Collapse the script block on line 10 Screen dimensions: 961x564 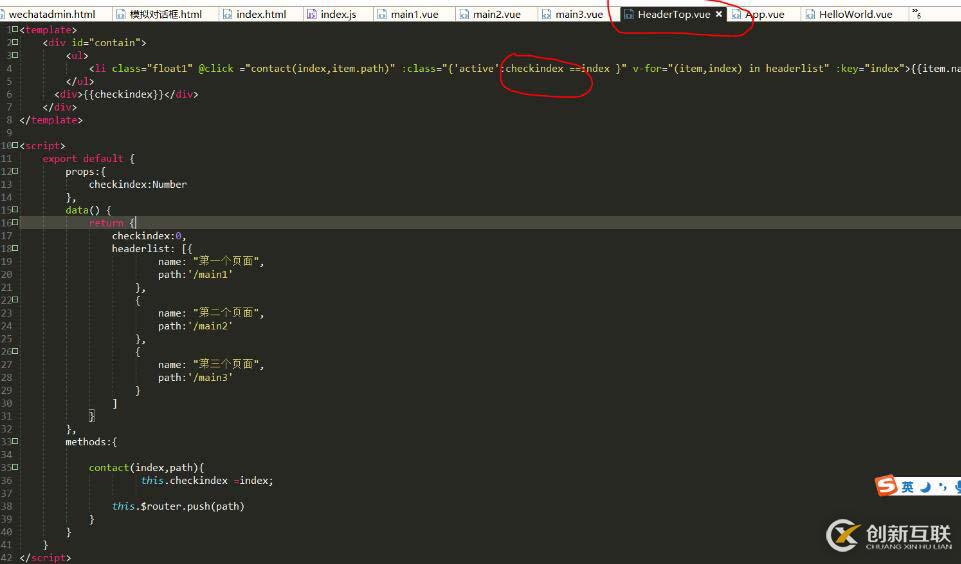(15, 146)
